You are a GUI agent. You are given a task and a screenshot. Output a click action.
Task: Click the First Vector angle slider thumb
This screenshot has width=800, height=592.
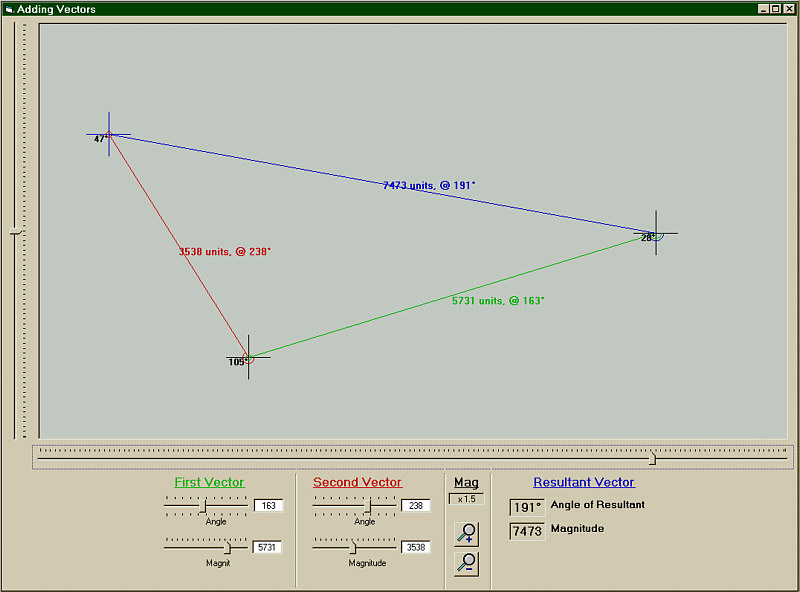[x=204, y=506]
